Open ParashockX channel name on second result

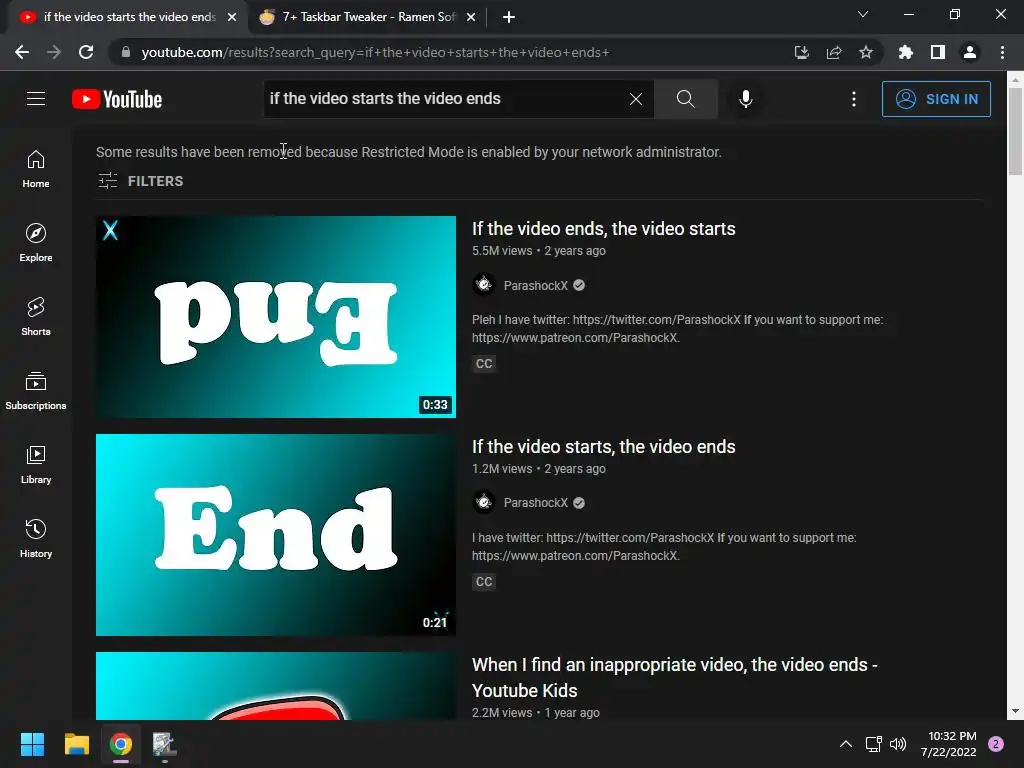536,503
